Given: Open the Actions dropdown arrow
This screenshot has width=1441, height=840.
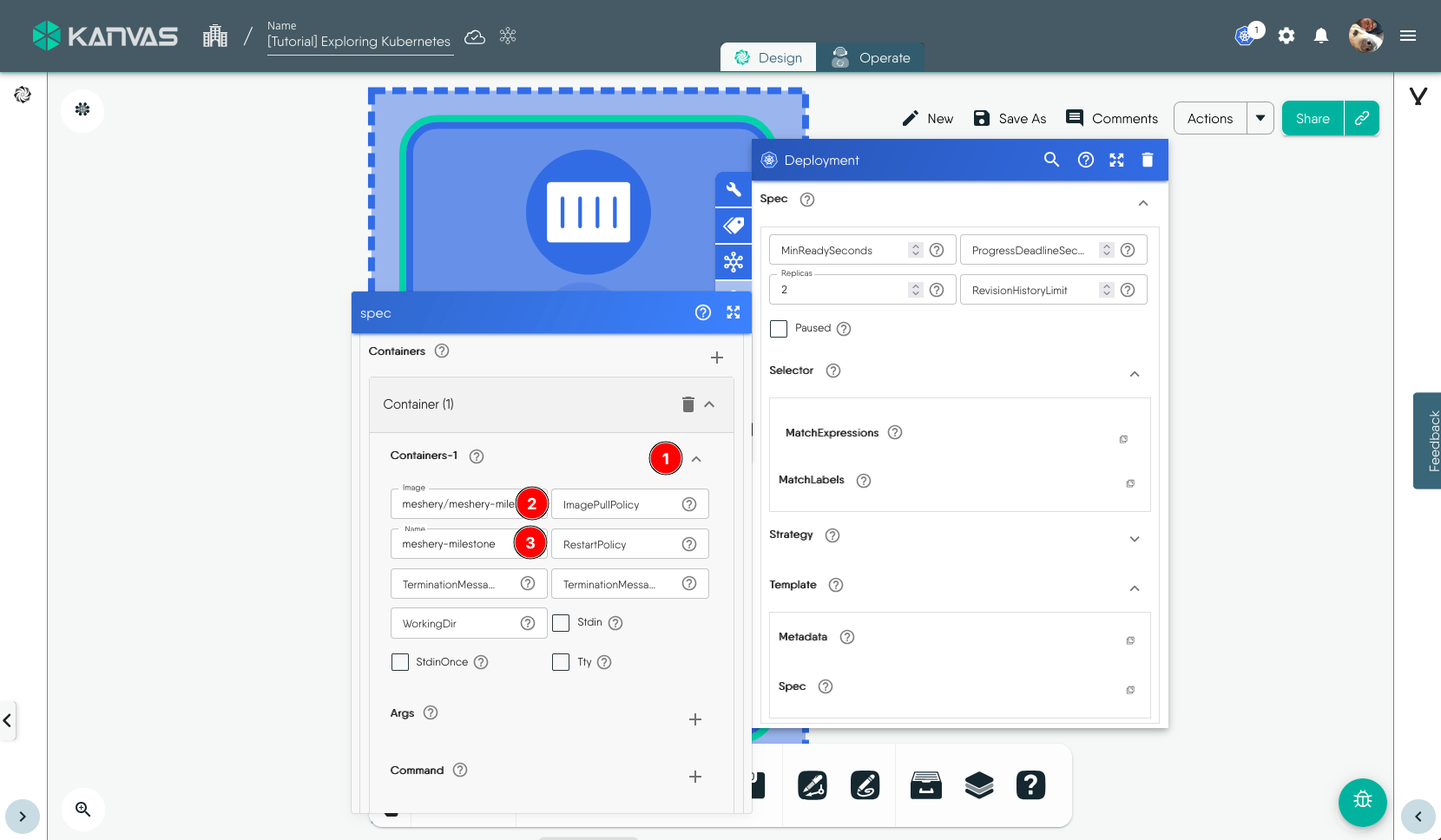Looking at the screenshot, I should pos(1260,118).
